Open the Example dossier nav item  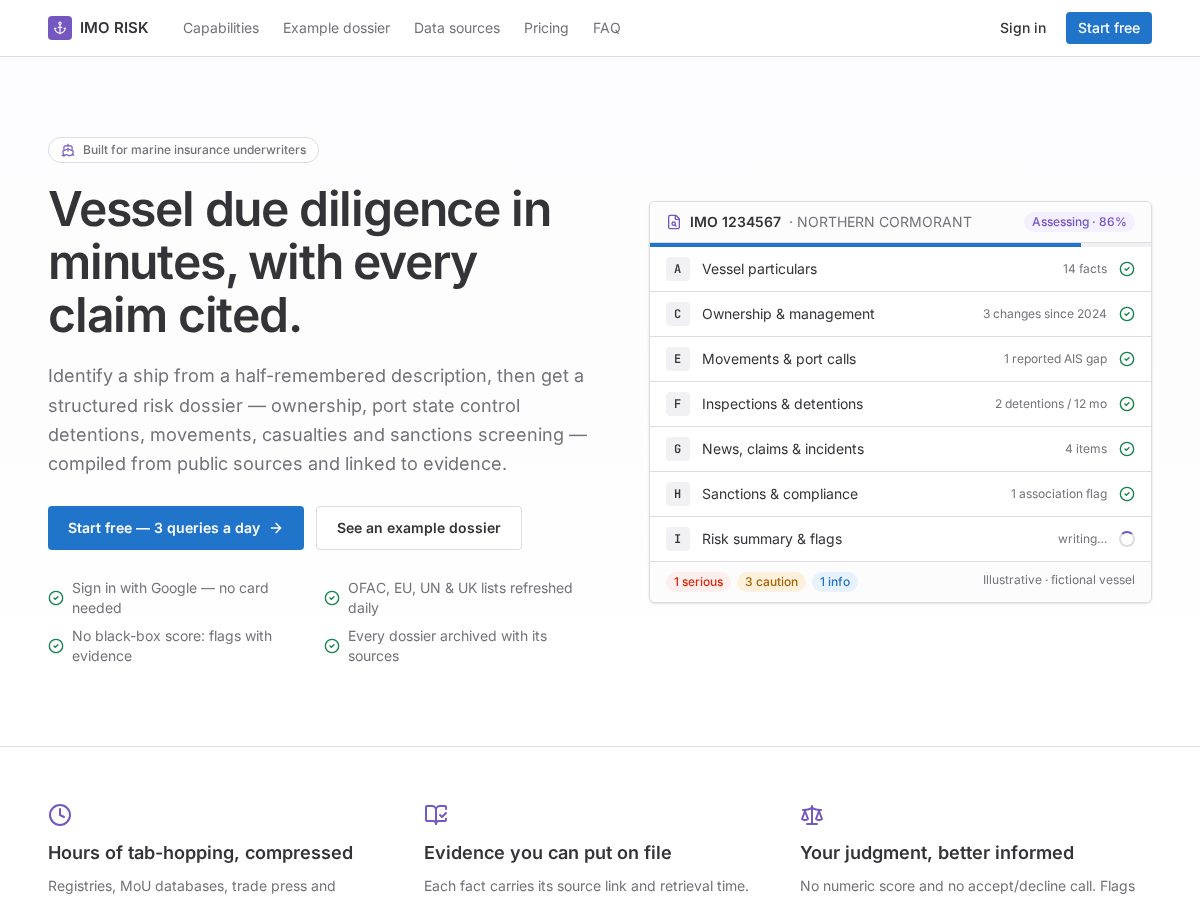coord(336,28)
